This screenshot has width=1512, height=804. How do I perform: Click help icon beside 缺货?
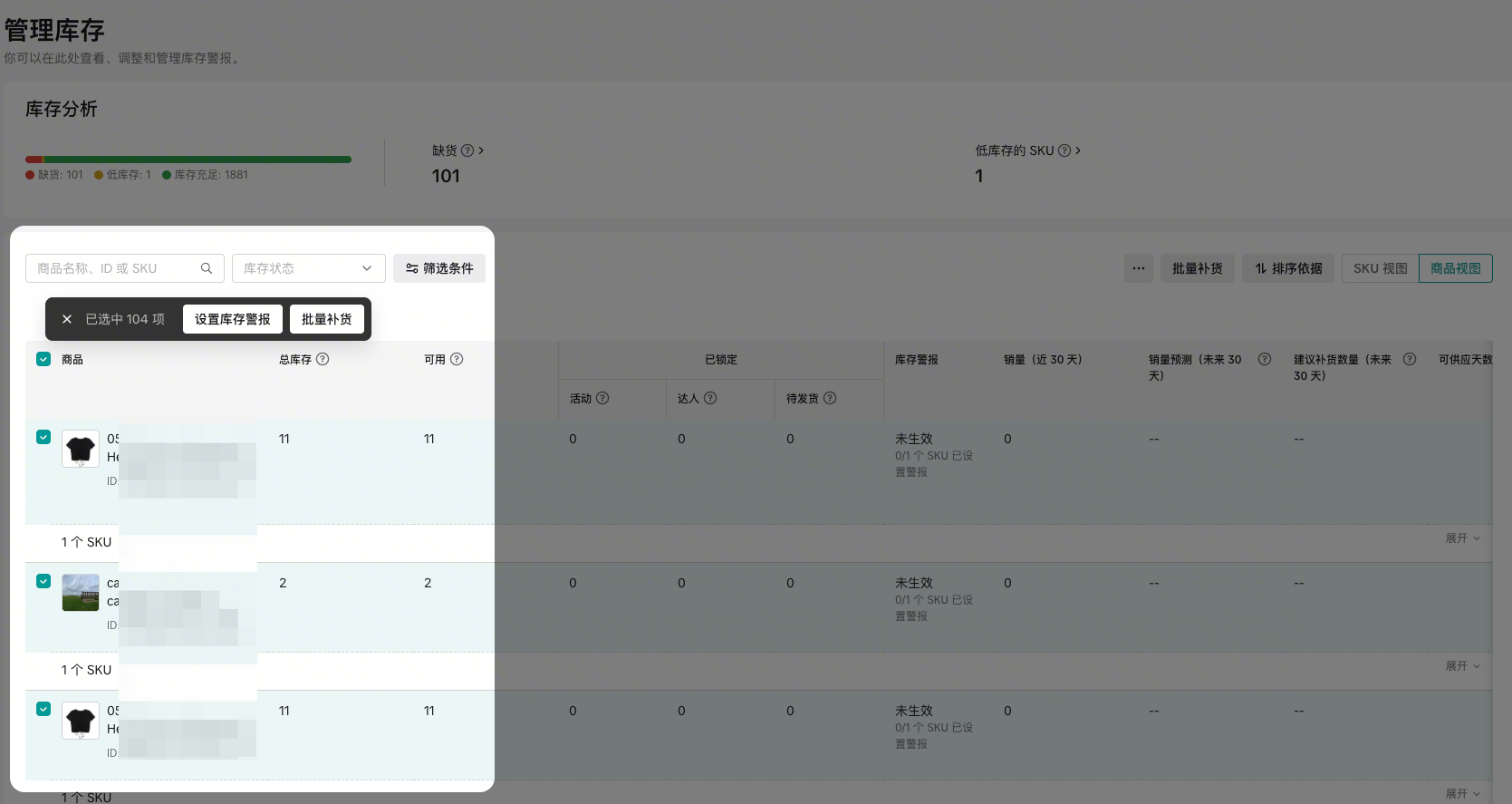point(467,150)
